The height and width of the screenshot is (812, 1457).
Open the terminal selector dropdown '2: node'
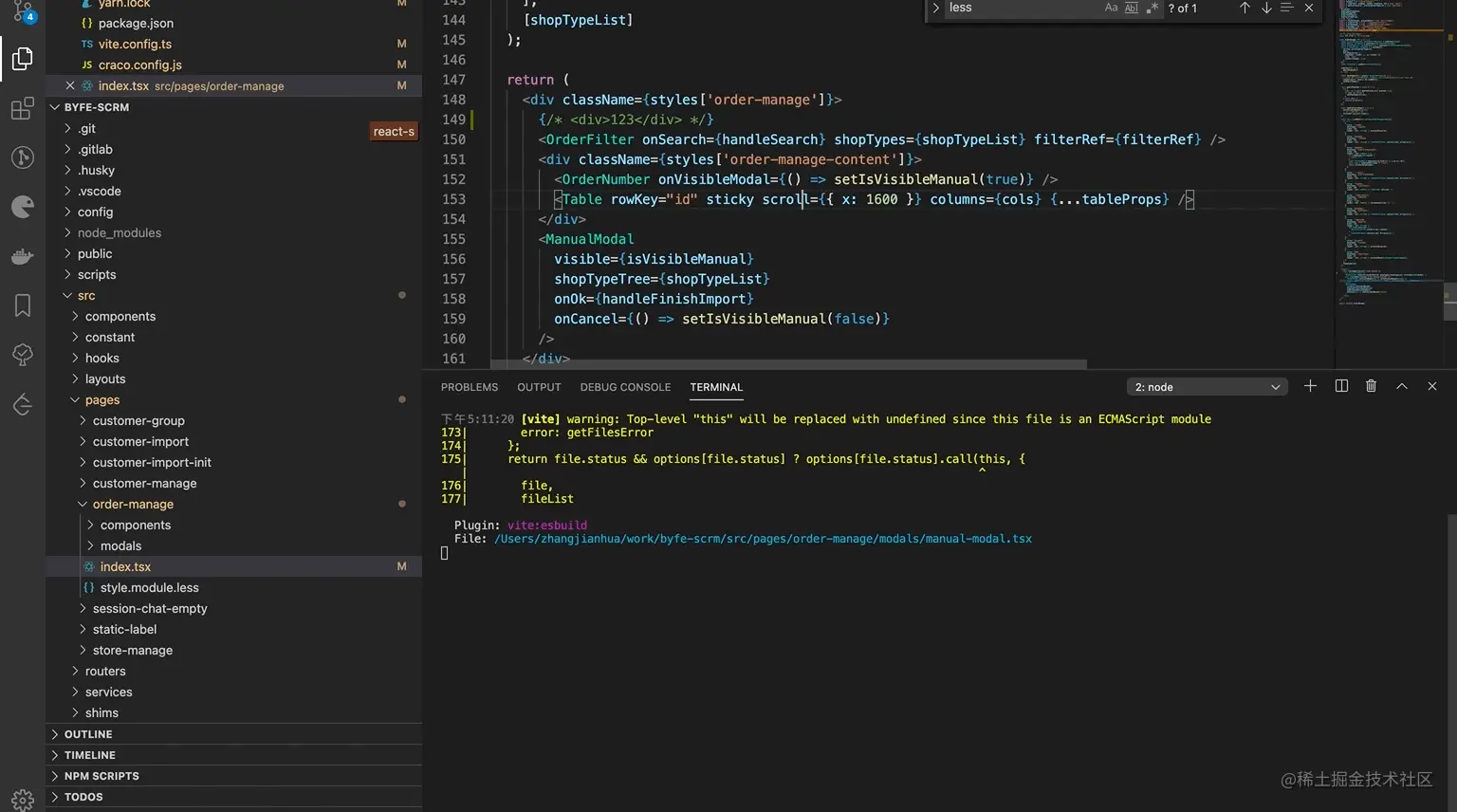[x=1207, y=387]
